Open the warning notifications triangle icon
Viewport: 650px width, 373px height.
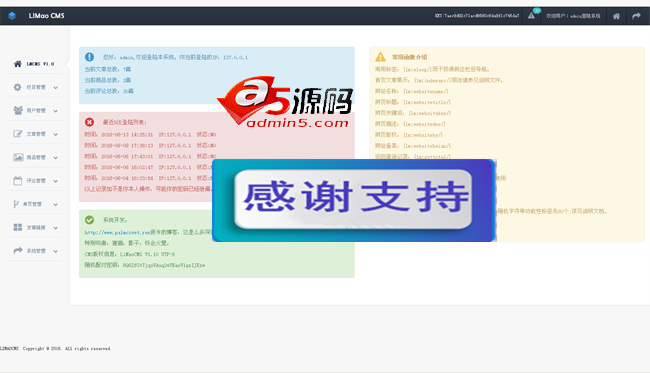click(531, 16)
